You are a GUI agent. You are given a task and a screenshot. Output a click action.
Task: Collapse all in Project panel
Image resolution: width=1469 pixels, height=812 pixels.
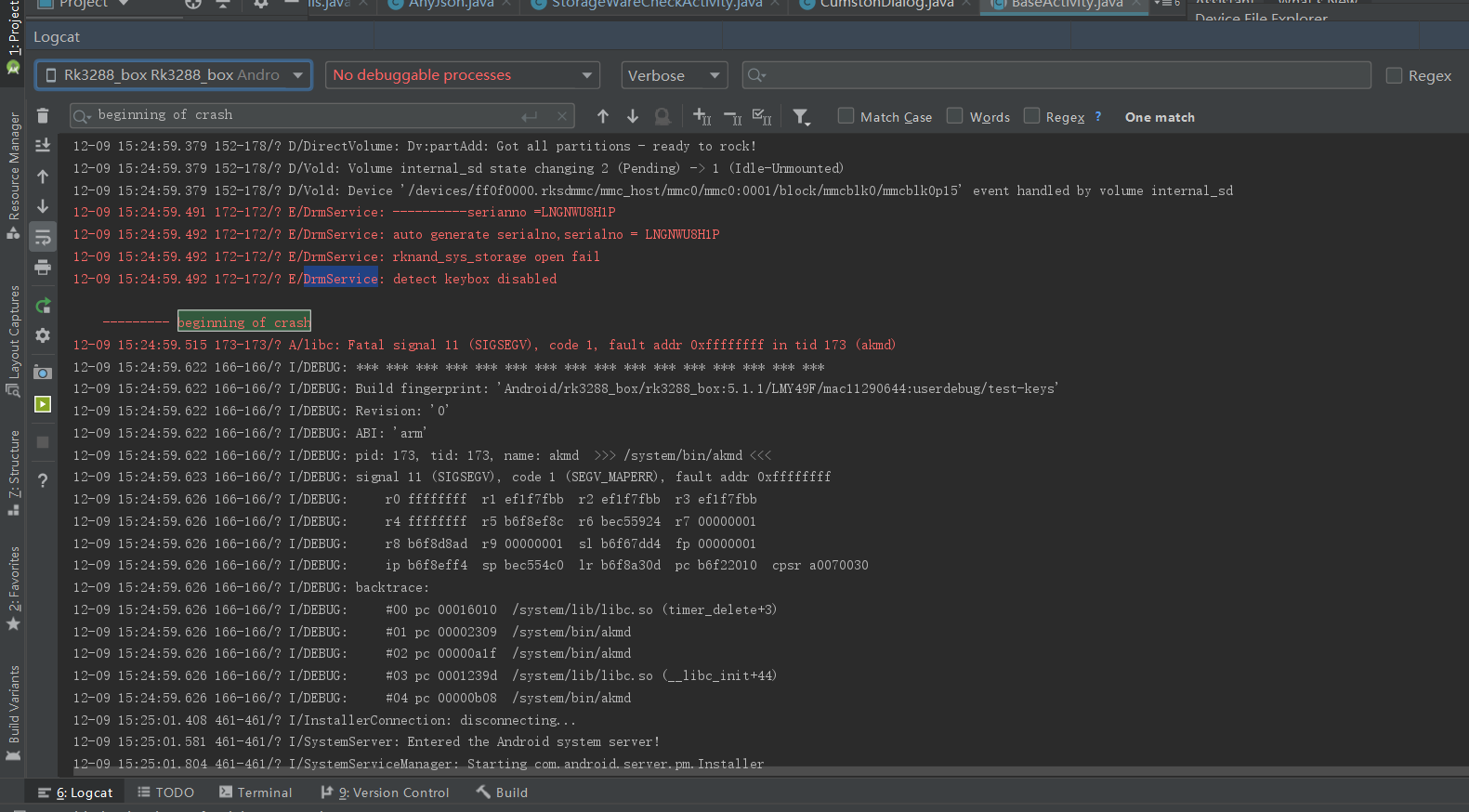coord(223,4)
